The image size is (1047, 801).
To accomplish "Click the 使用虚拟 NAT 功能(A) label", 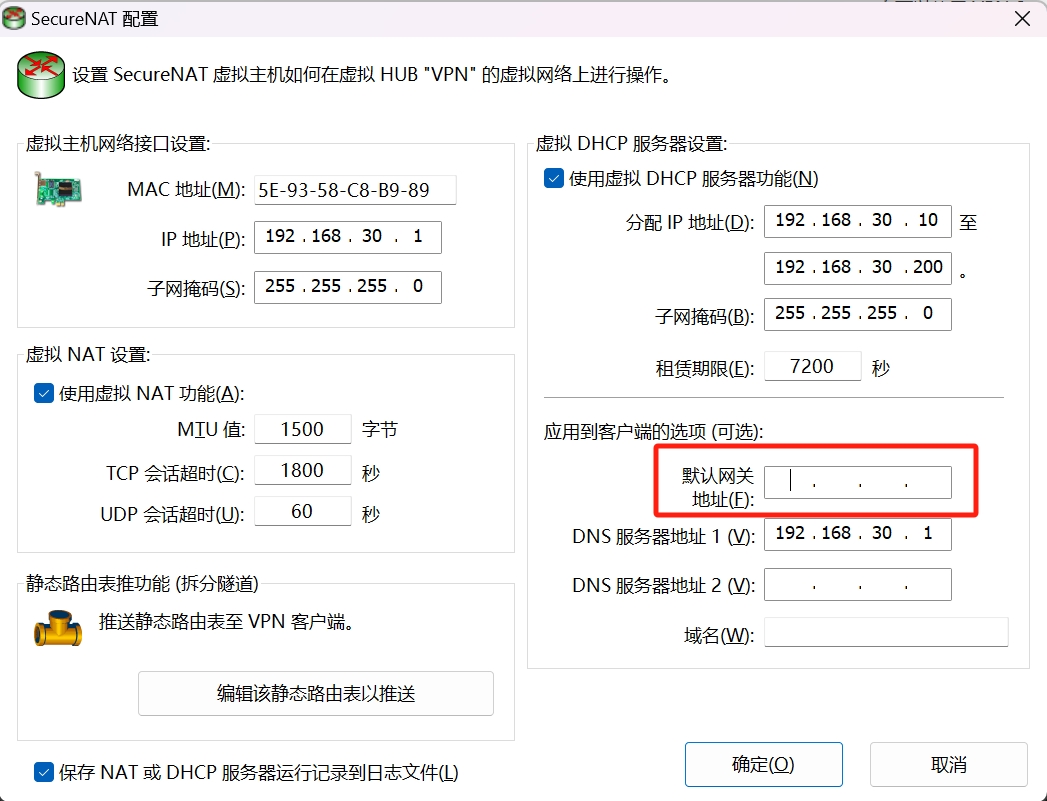I will 152,393.
